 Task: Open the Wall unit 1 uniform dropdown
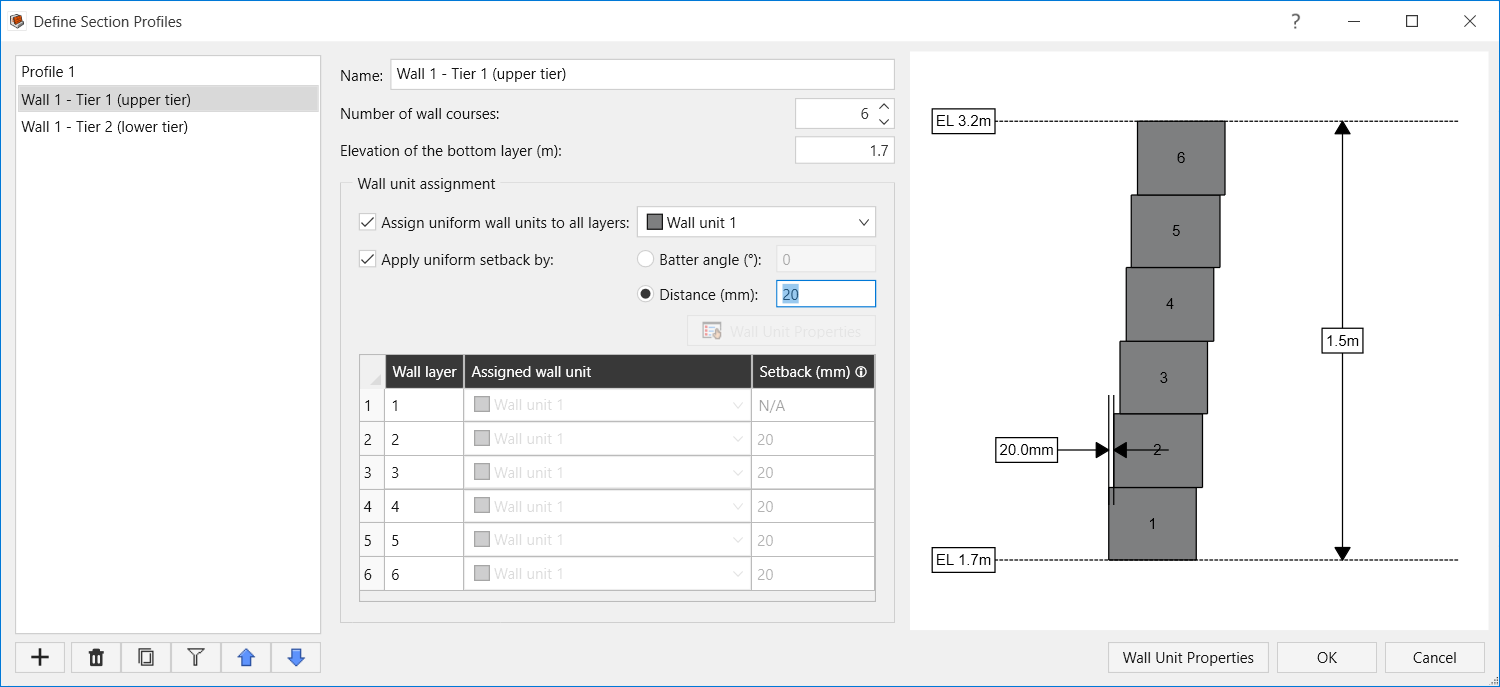[x=756, y=222]
